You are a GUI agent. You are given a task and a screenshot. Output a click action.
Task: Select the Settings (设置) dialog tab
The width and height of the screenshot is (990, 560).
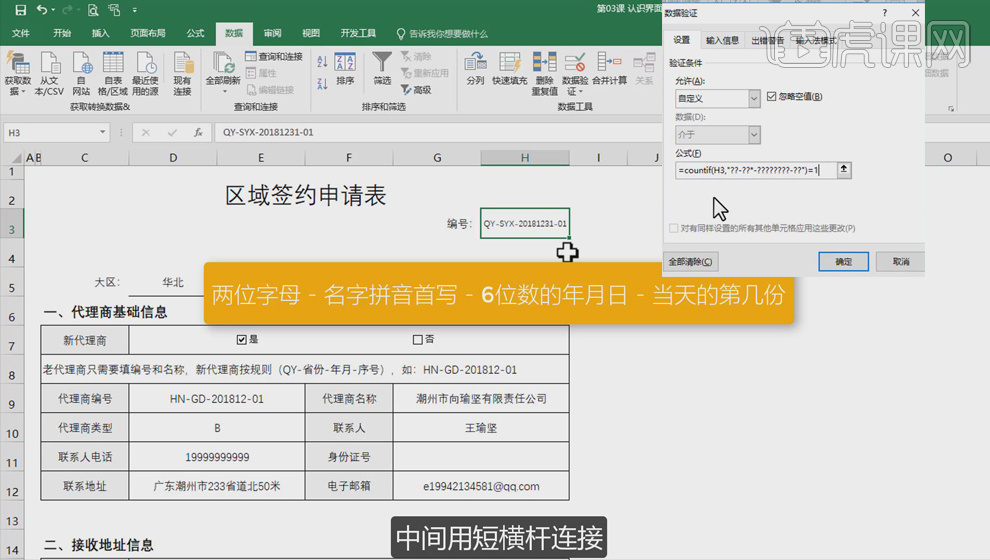tap(681, 40)
